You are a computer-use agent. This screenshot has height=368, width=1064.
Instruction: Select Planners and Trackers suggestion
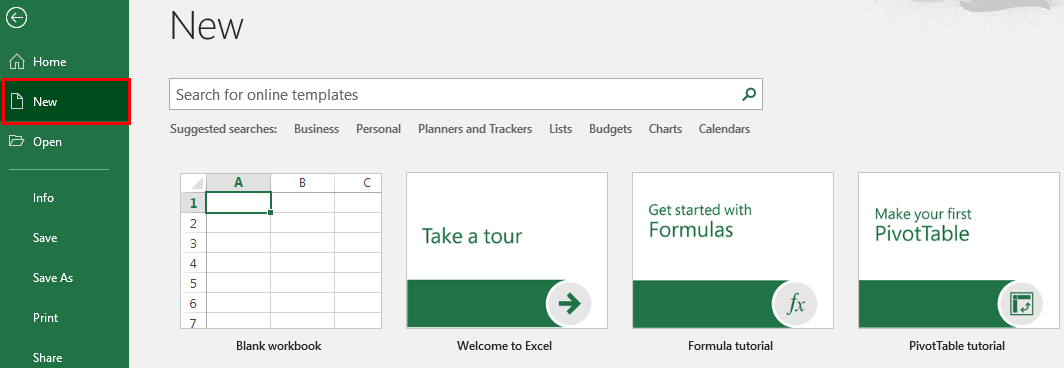[x=475, y=128]
